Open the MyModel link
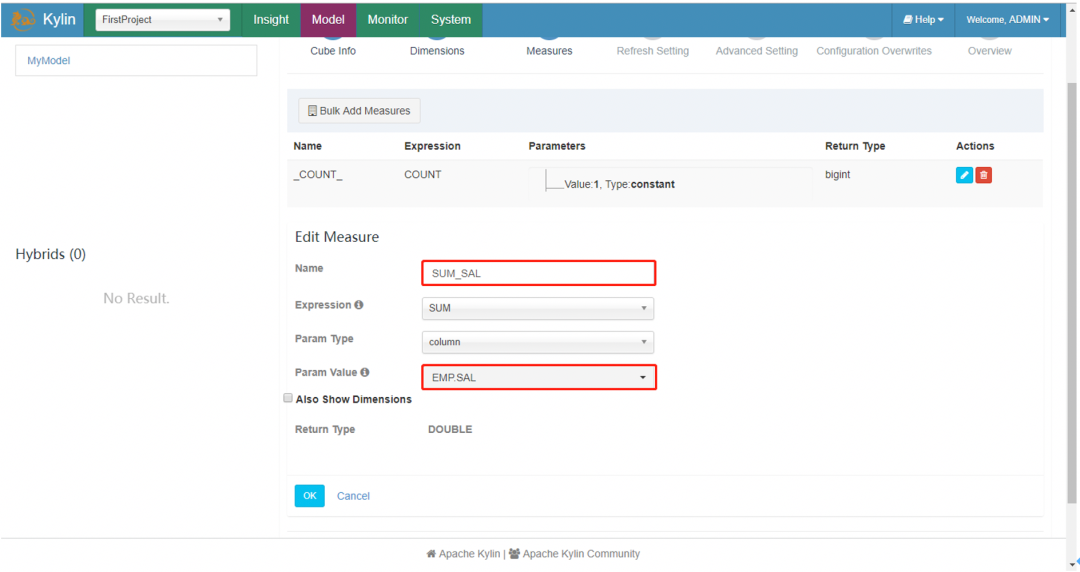The image size is (1080, 572). (48, 60)
